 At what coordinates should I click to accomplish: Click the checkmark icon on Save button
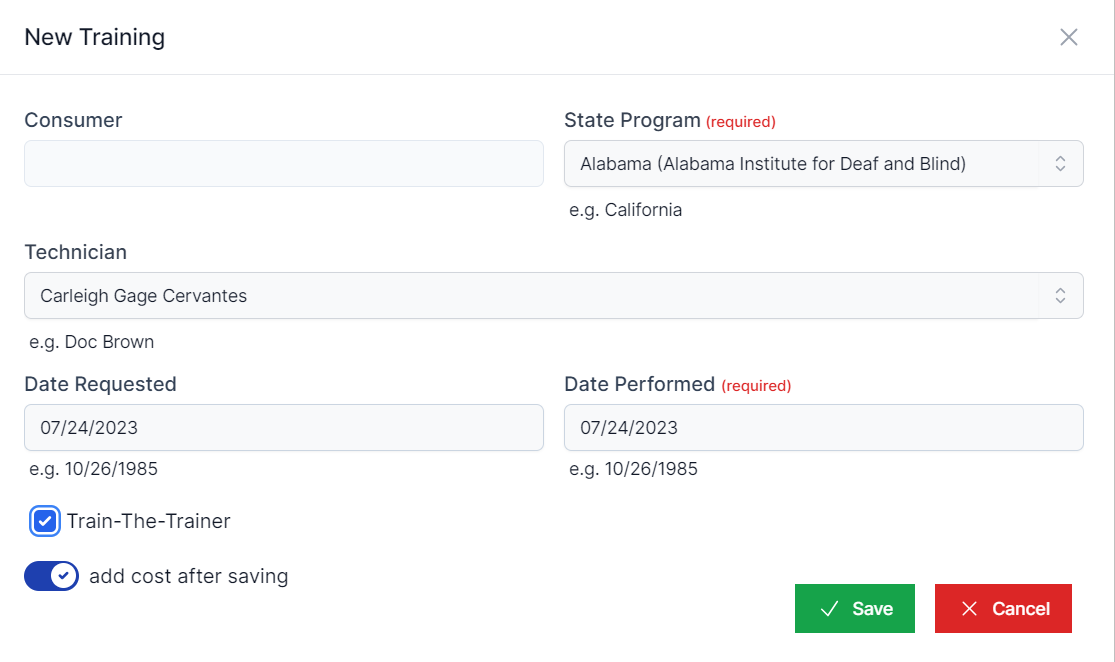coord(829,609)
